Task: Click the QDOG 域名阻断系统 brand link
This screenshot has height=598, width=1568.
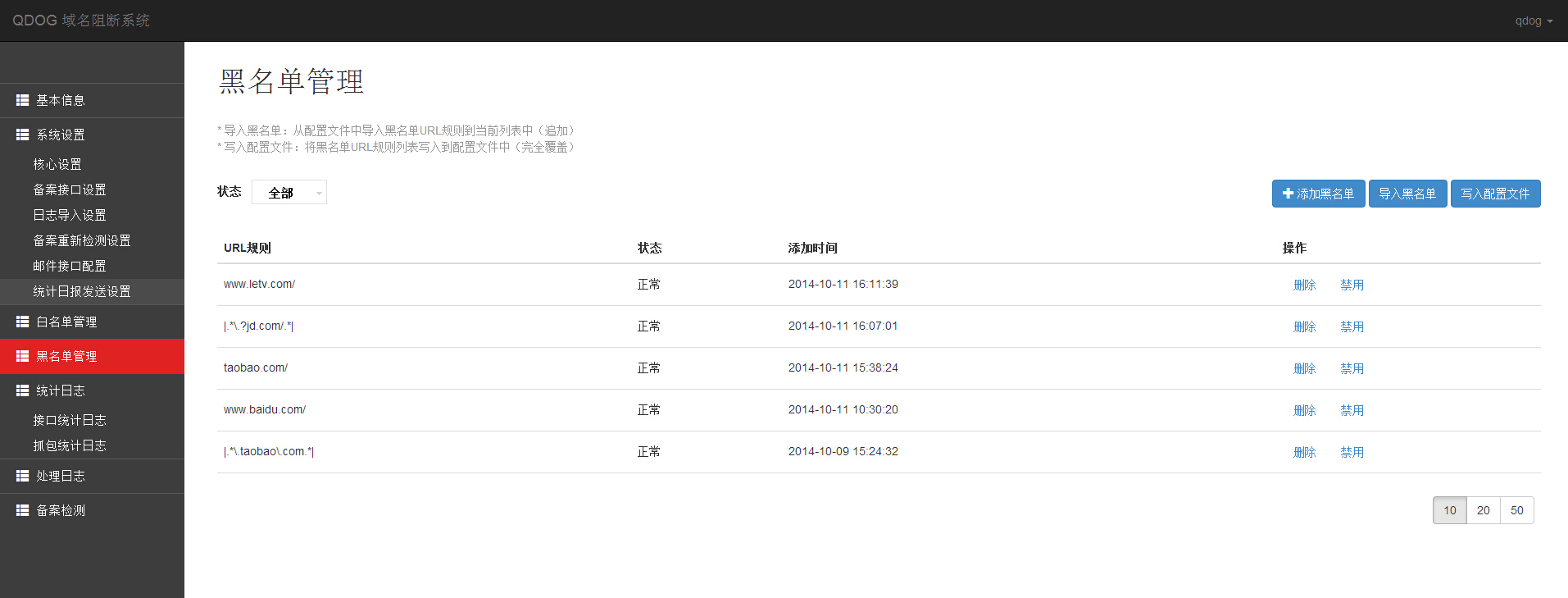Action: pyautogui.click(x=81, y=21)
